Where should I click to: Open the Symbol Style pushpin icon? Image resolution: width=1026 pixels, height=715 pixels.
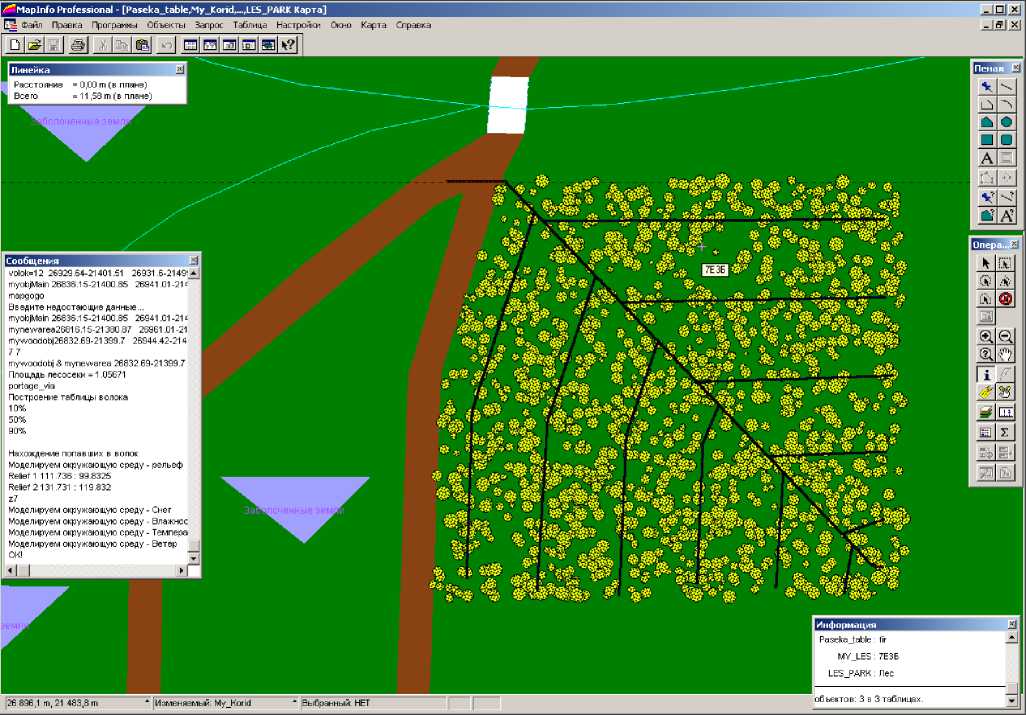point(987,197)
